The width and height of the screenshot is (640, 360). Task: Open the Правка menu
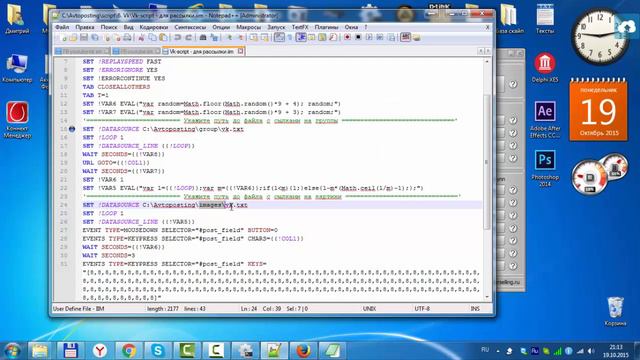tap(85, 27)
